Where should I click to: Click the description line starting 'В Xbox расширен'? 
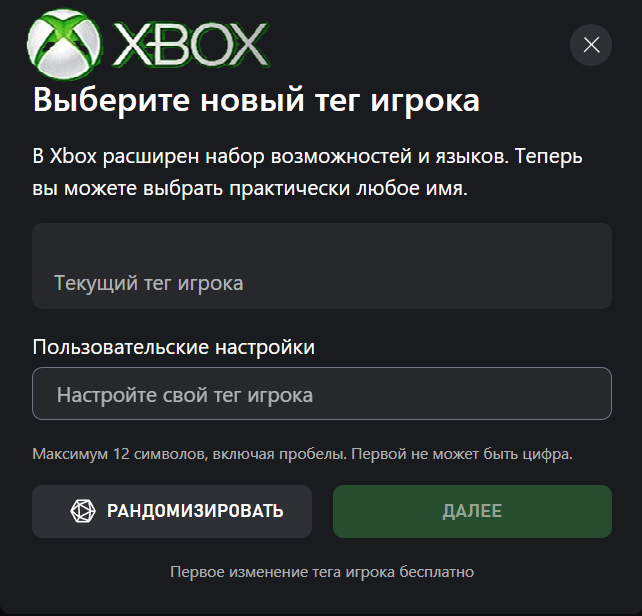[x=307, y=156]
